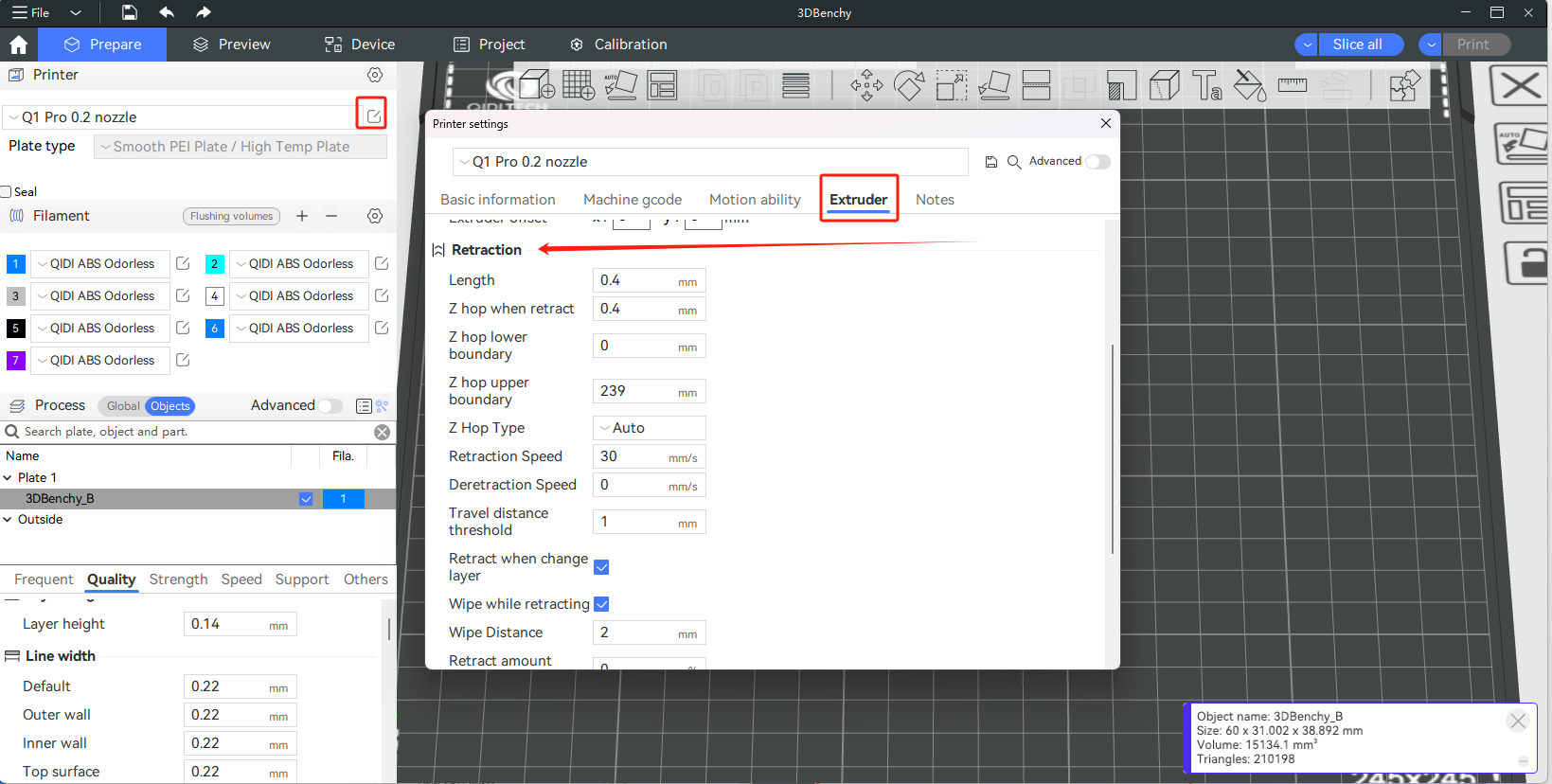This screenshot has height=784, width=1552.
Task: Open the Z Hop Type dropdown
Action: (649, 428)
